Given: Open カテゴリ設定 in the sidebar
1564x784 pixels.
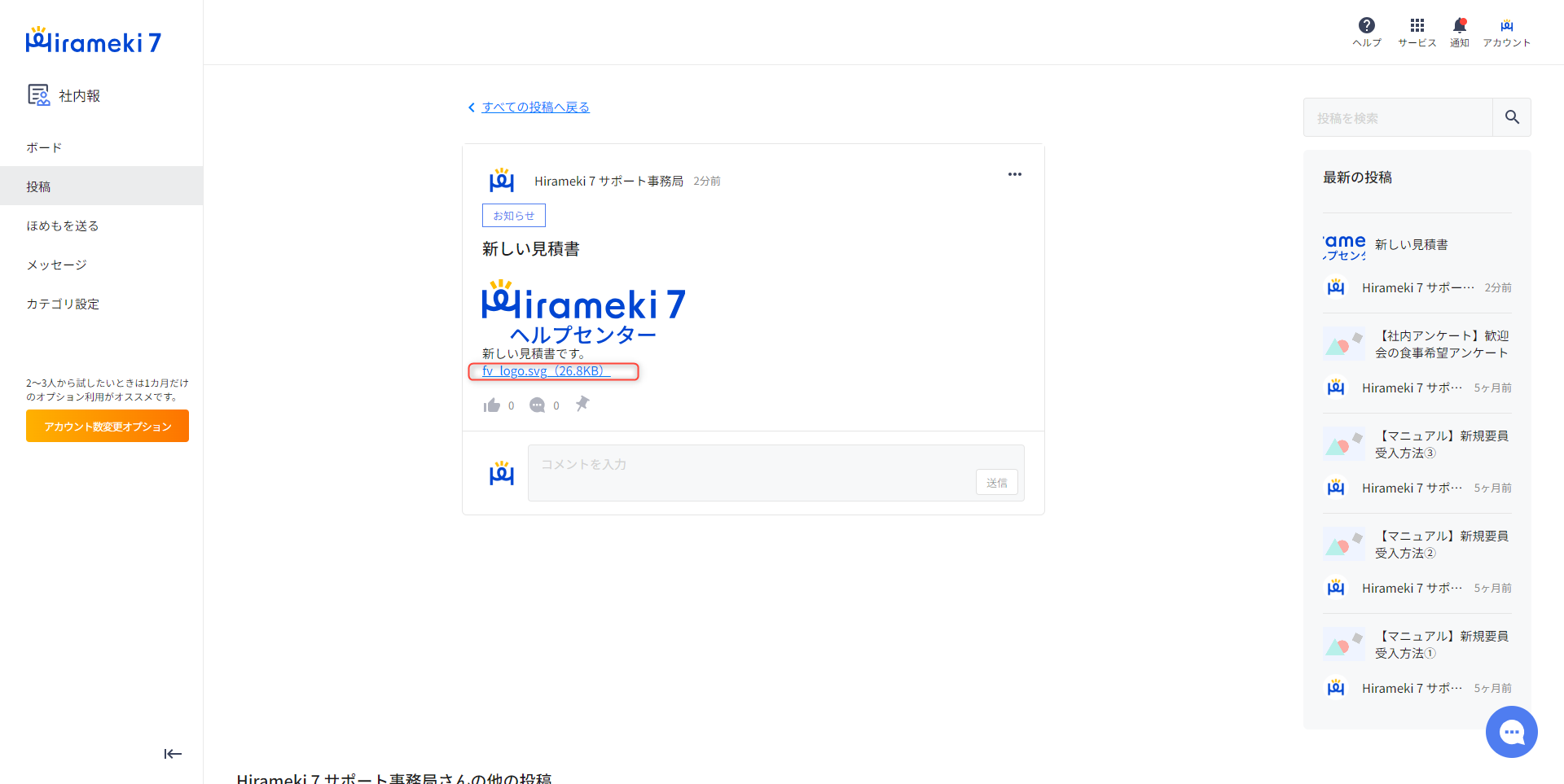Looking at the screenshot, I should (x=101, y=304).
